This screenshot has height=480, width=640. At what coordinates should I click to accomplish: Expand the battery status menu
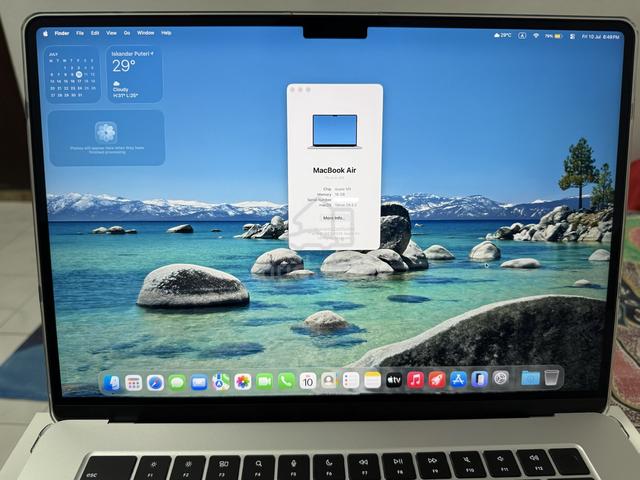[x=553, y=36]
